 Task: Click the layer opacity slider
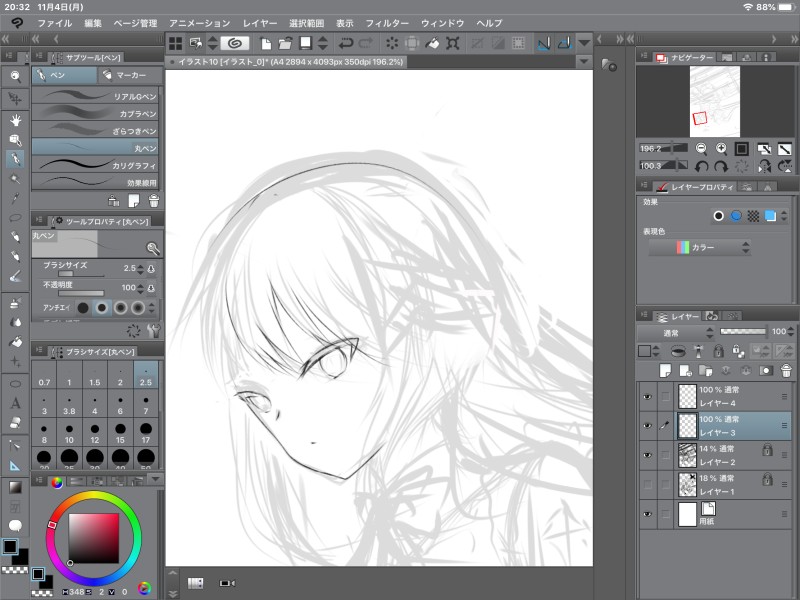coord(742,332)
